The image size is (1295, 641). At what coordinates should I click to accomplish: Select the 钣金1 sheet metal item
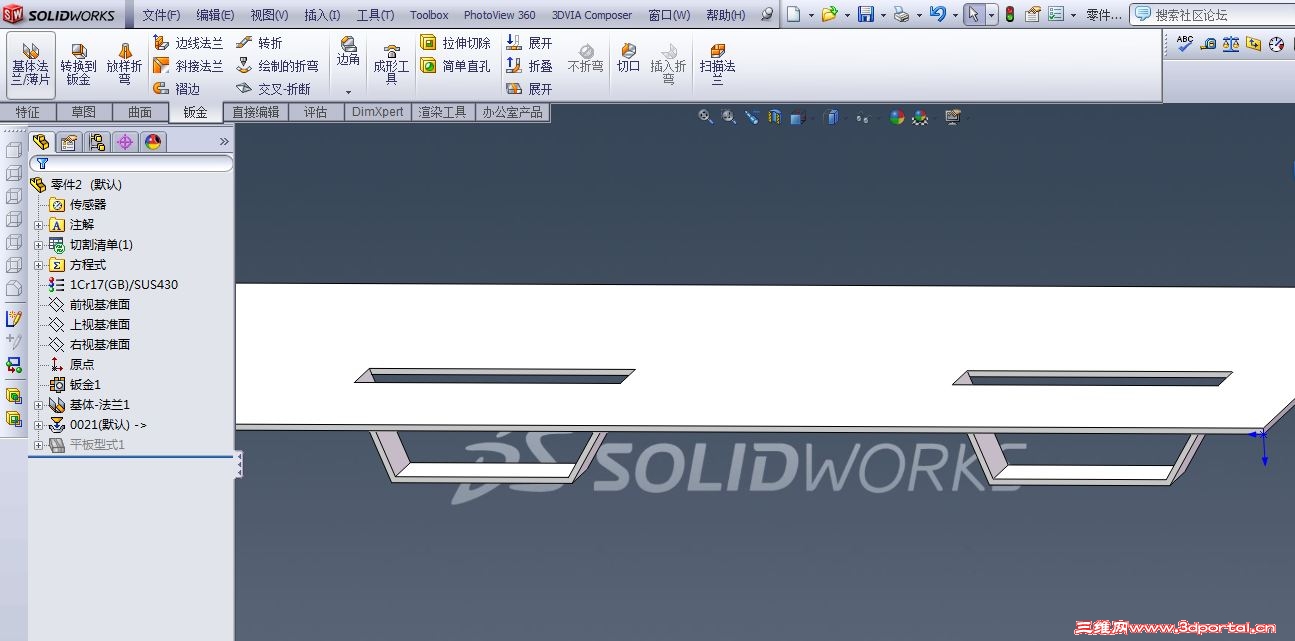(75, 385)
